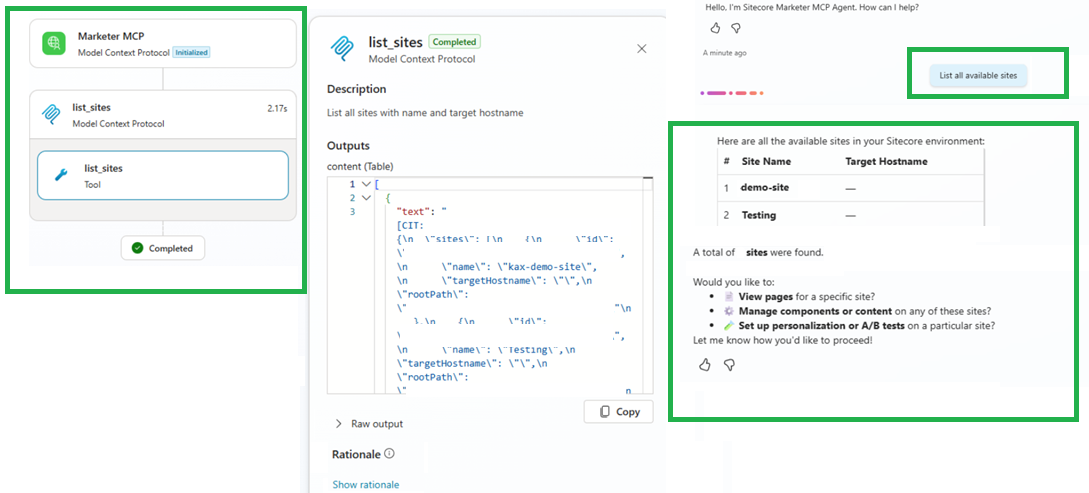Give thumbs up to the sites list response
The image size is (1089, 493).
704,365
